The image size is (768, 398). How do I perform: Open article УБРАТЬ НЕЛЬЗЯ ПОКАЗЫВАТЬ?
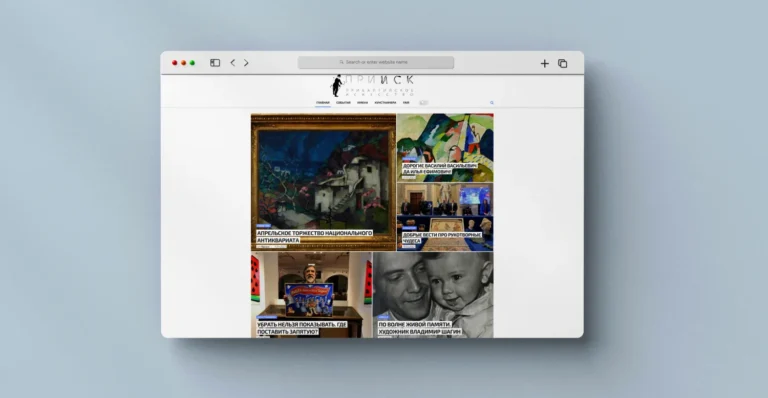[302, 328]
